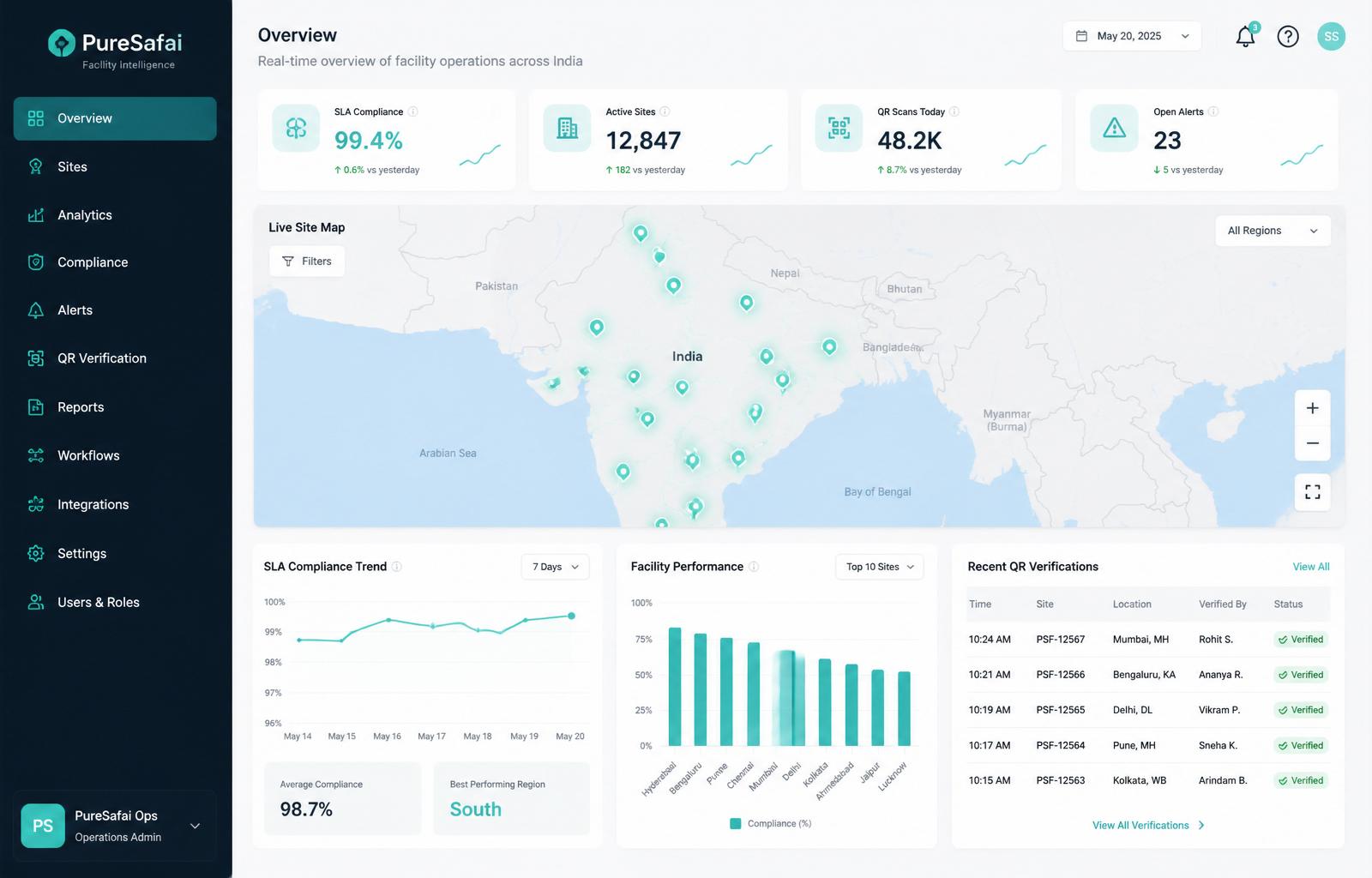
Task: Click the Kolkata, WB location cell
Action: pyautogui.click(x=1140, y=781)
